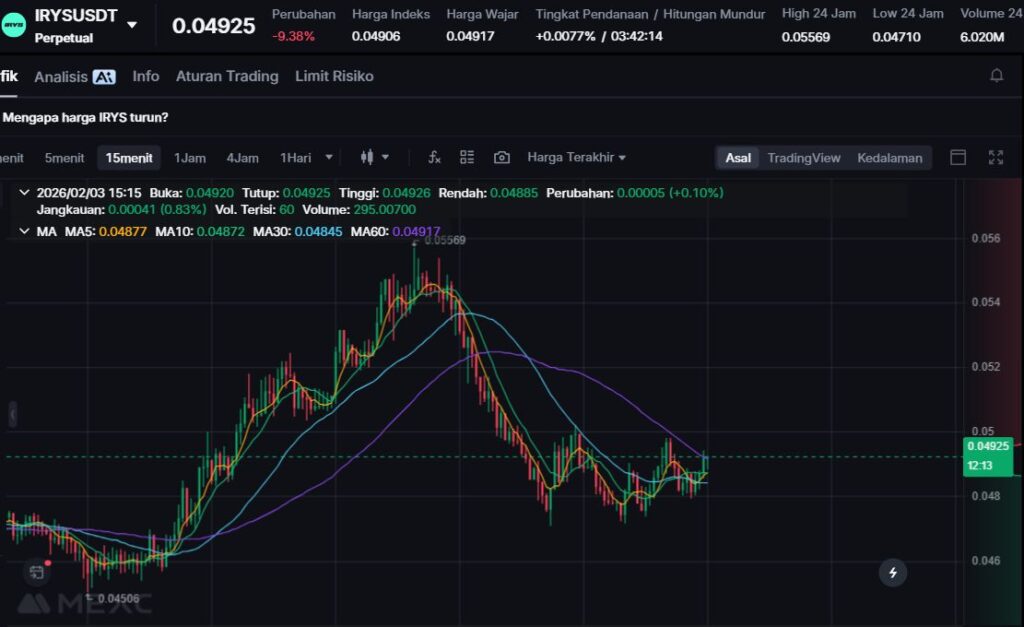Click the notification bell icon
The image size is (1024, 627).
(x=996, y=76)
